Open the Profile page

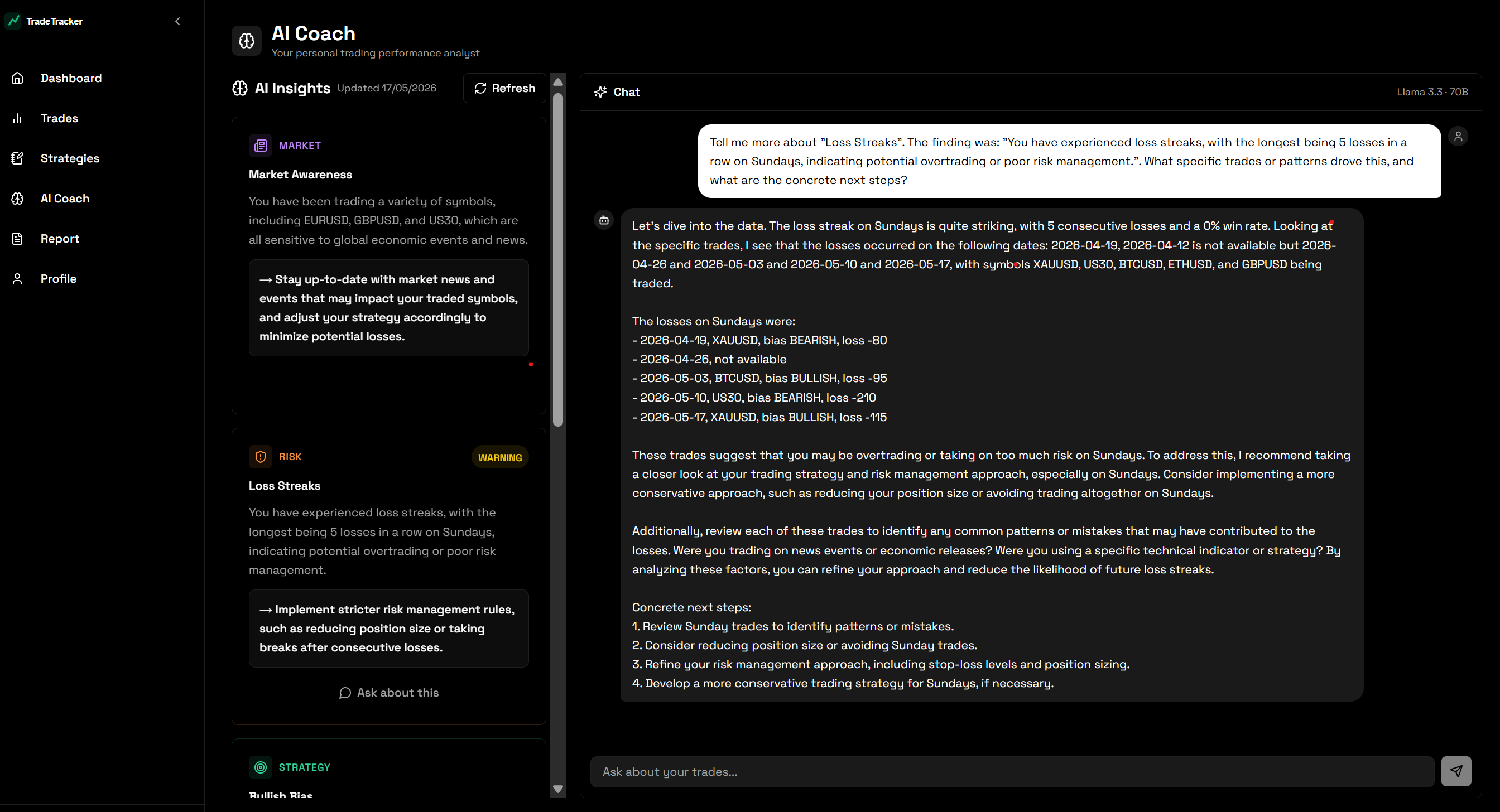click(x=59, y=279)
